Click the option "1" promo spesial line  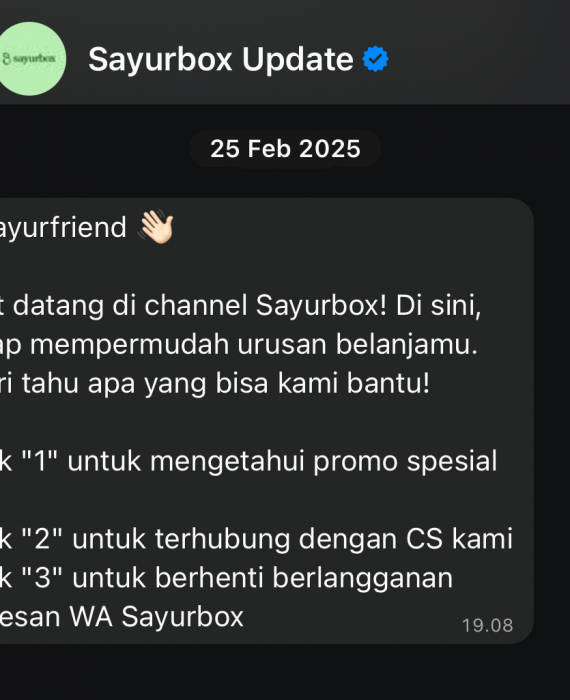(x=249, y=461)
